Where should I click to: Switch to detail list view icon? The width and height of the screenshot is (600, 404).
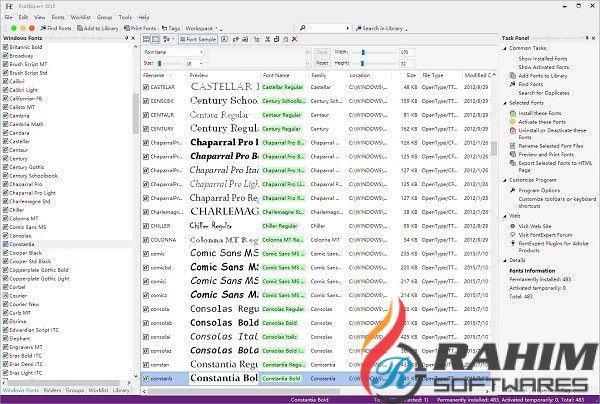tap(155, 39)
